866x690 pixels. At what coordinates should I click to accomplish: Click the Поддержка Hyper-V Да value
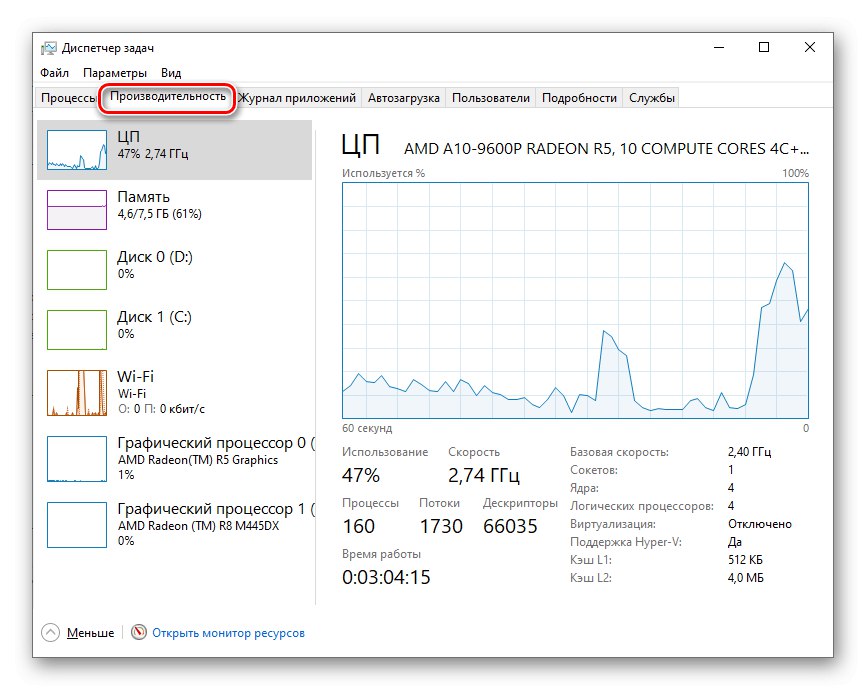point(735,542)
